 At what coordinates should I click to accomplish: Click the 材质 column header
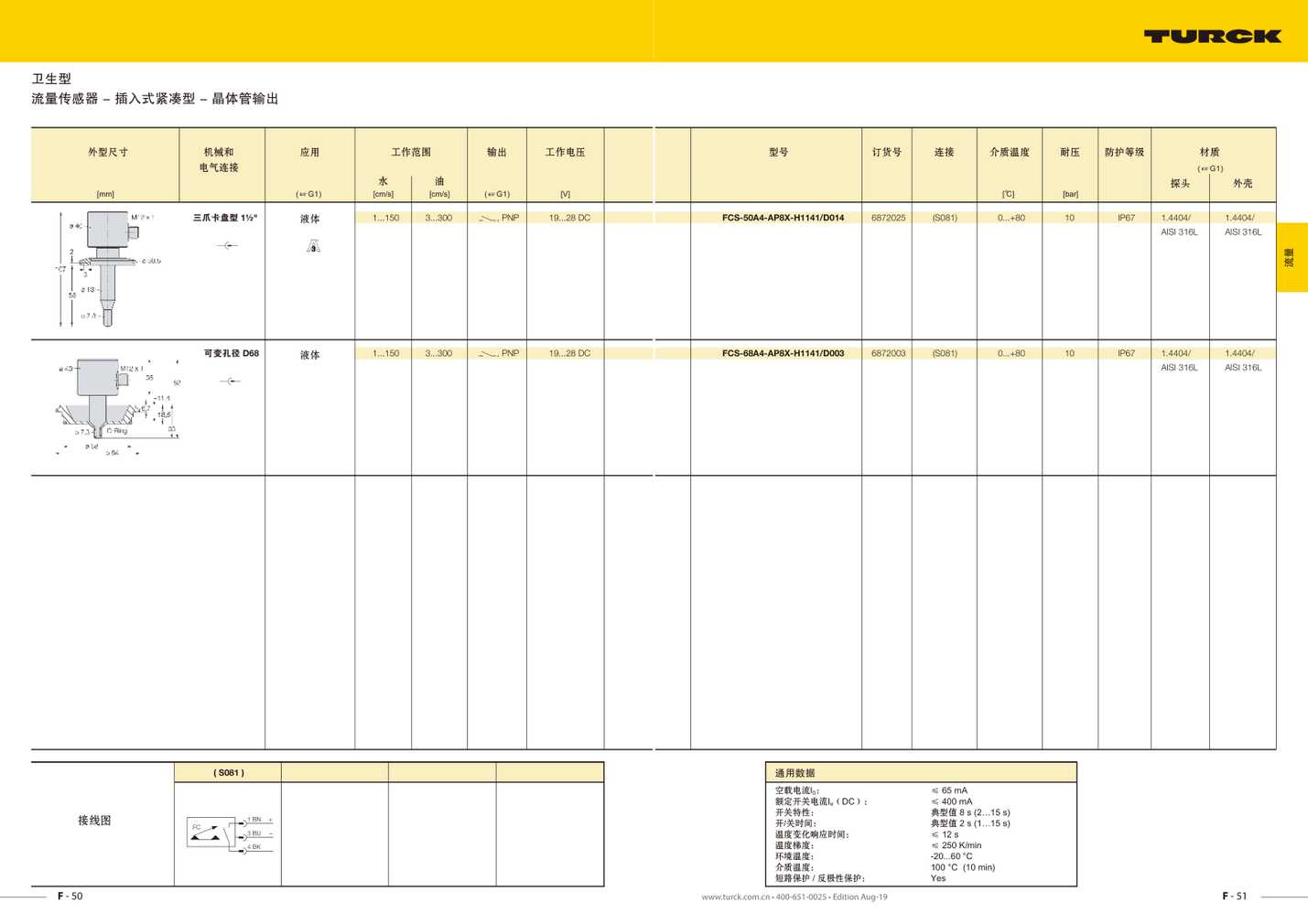tap(1210, 152)
